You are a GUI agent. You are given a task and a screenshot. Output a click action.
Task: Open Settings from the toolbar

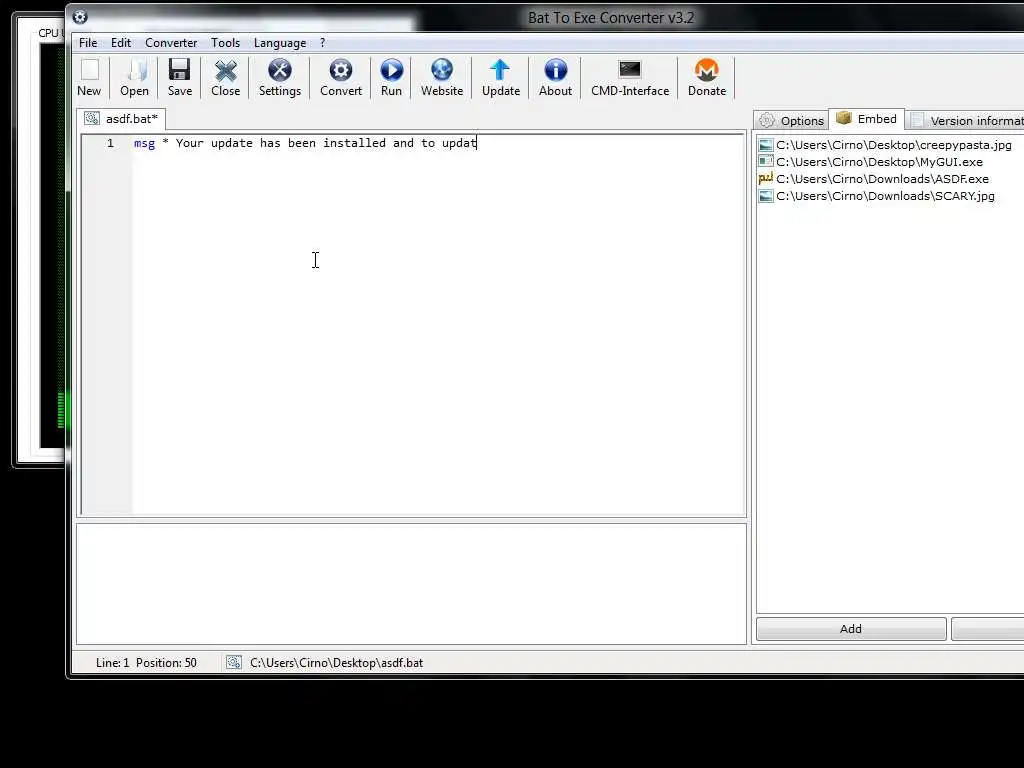(x=280, y=77)
